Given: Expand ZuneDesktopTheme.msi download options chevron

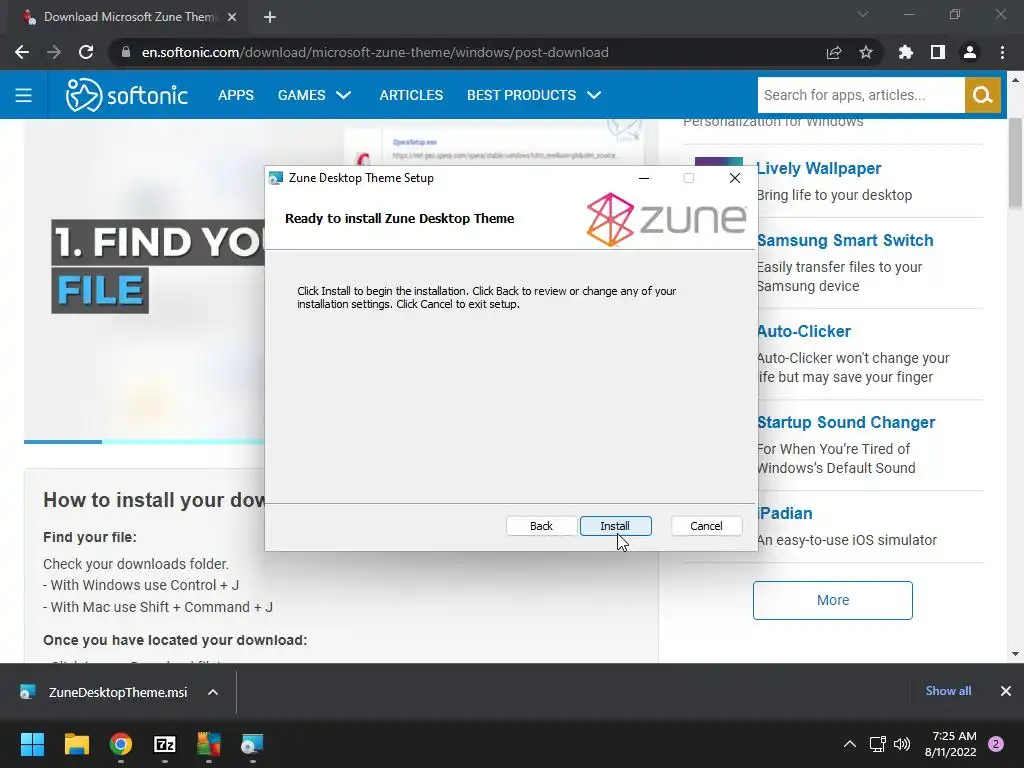Looking at the screenshot, I should (213, 692).
